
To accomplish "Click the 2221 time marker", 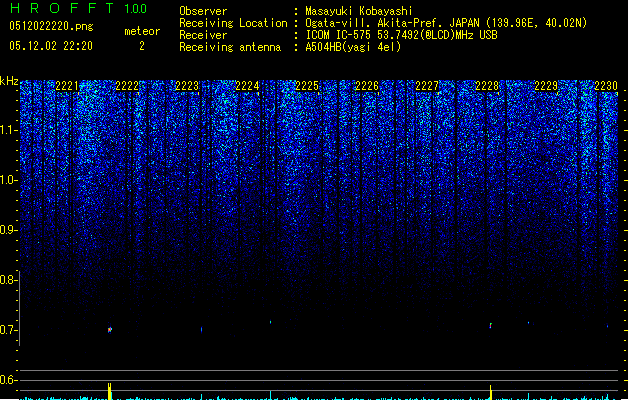I will pos(67,86).
